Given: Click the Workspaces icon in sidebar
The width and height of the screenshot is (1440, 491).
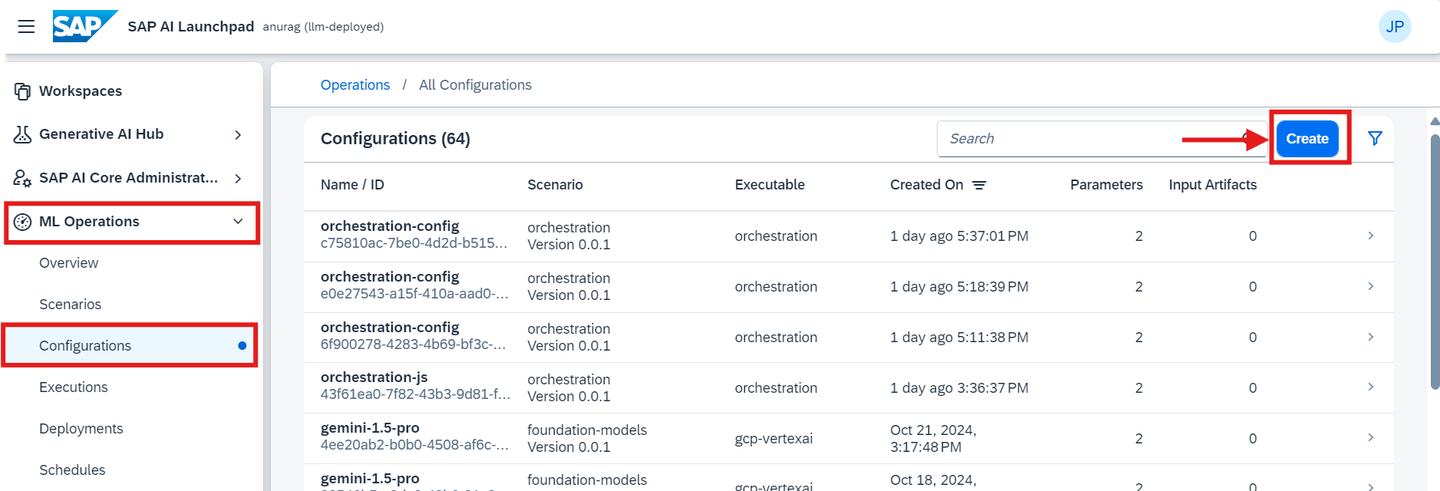Looking at the screenshot, I should pos(22,91).
